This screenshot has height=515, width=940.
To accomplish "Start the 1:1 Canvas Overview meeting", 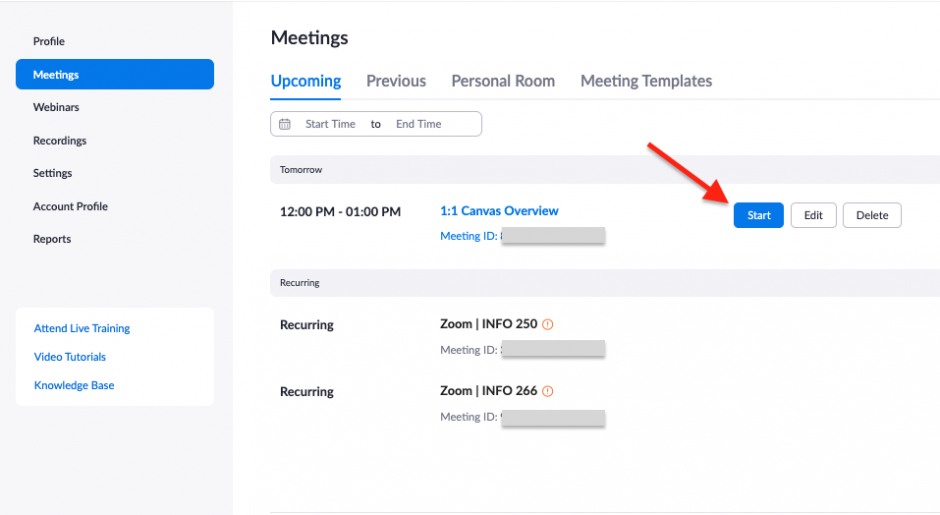I will click(x=759, y=215).
